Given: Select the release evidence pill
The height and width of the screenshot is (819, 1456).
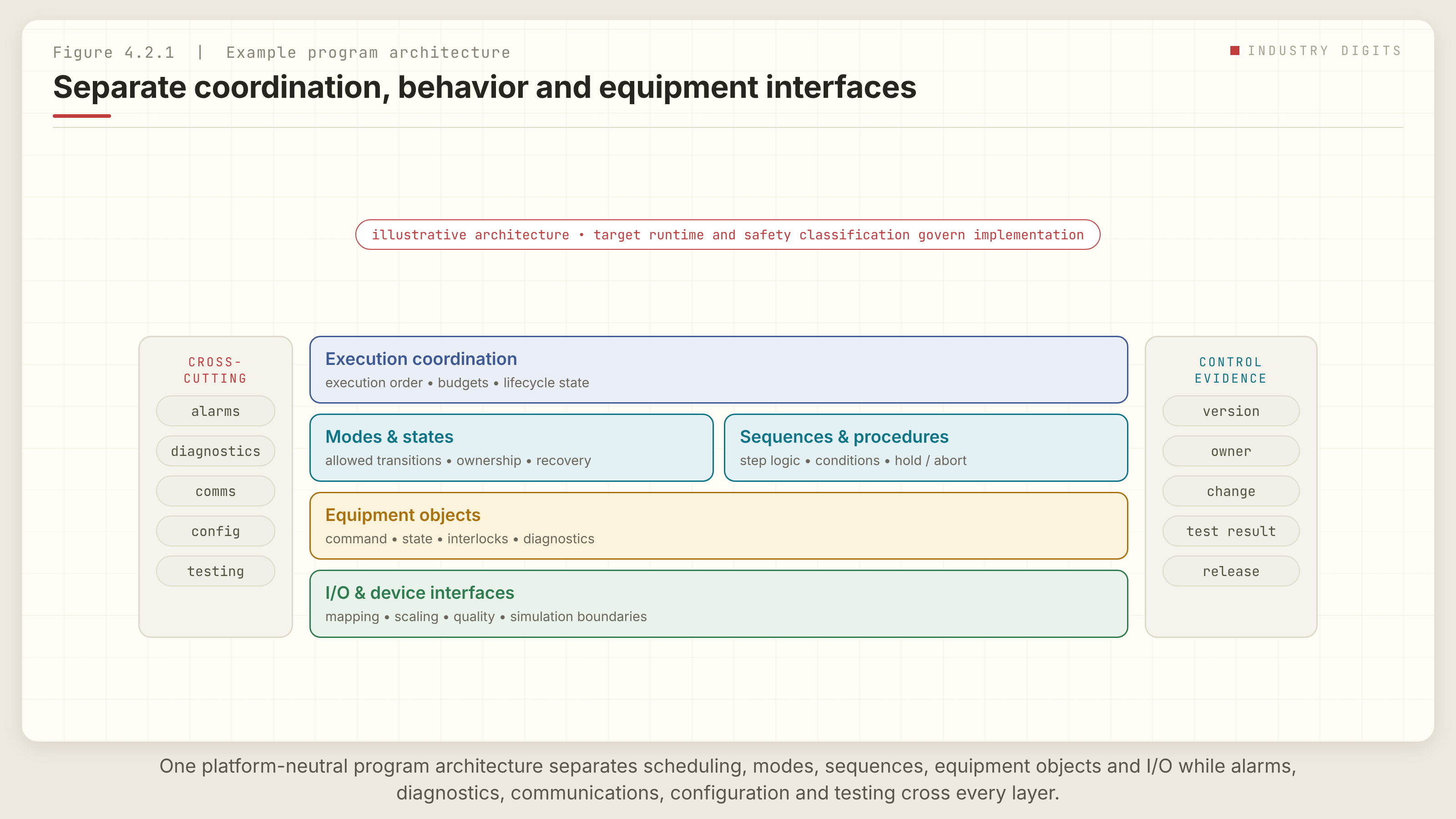Looking at the screenshot, I should coord(1230,571).
